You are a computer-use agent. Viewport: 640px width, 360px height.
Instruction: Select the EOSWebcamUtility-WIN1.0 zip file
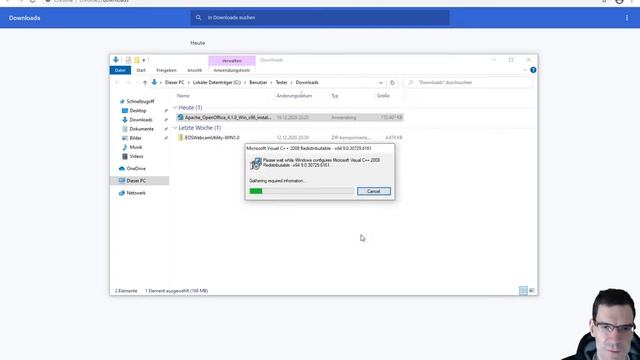(290, 138)
